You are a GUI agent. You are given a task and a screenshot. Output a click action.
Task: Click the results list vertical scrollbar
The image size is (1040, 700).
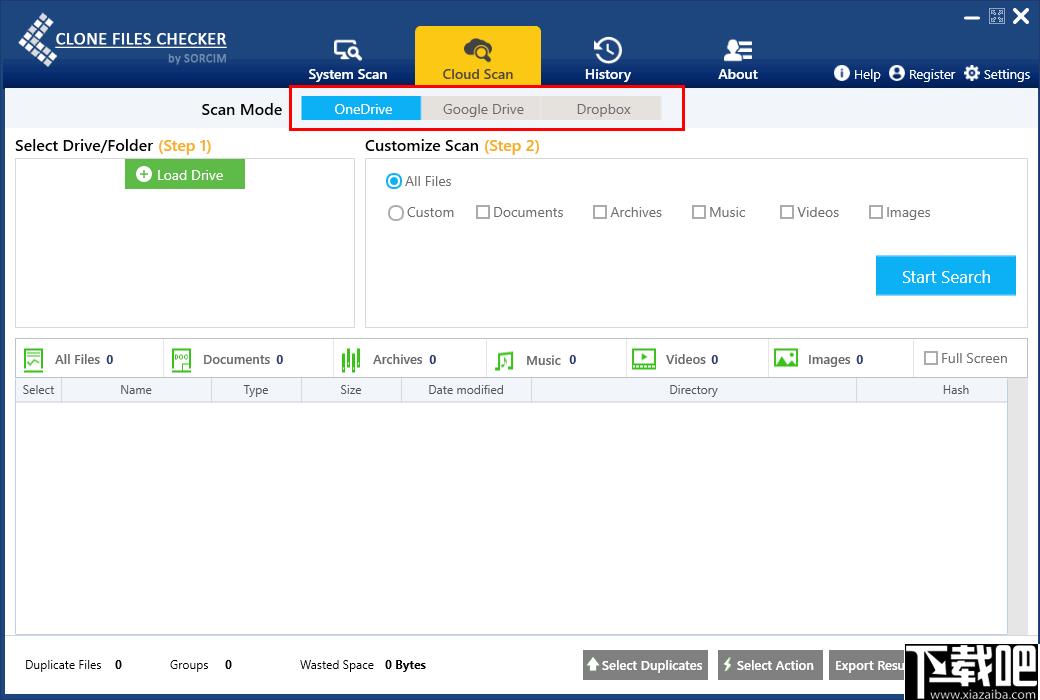pos(1017,506)
